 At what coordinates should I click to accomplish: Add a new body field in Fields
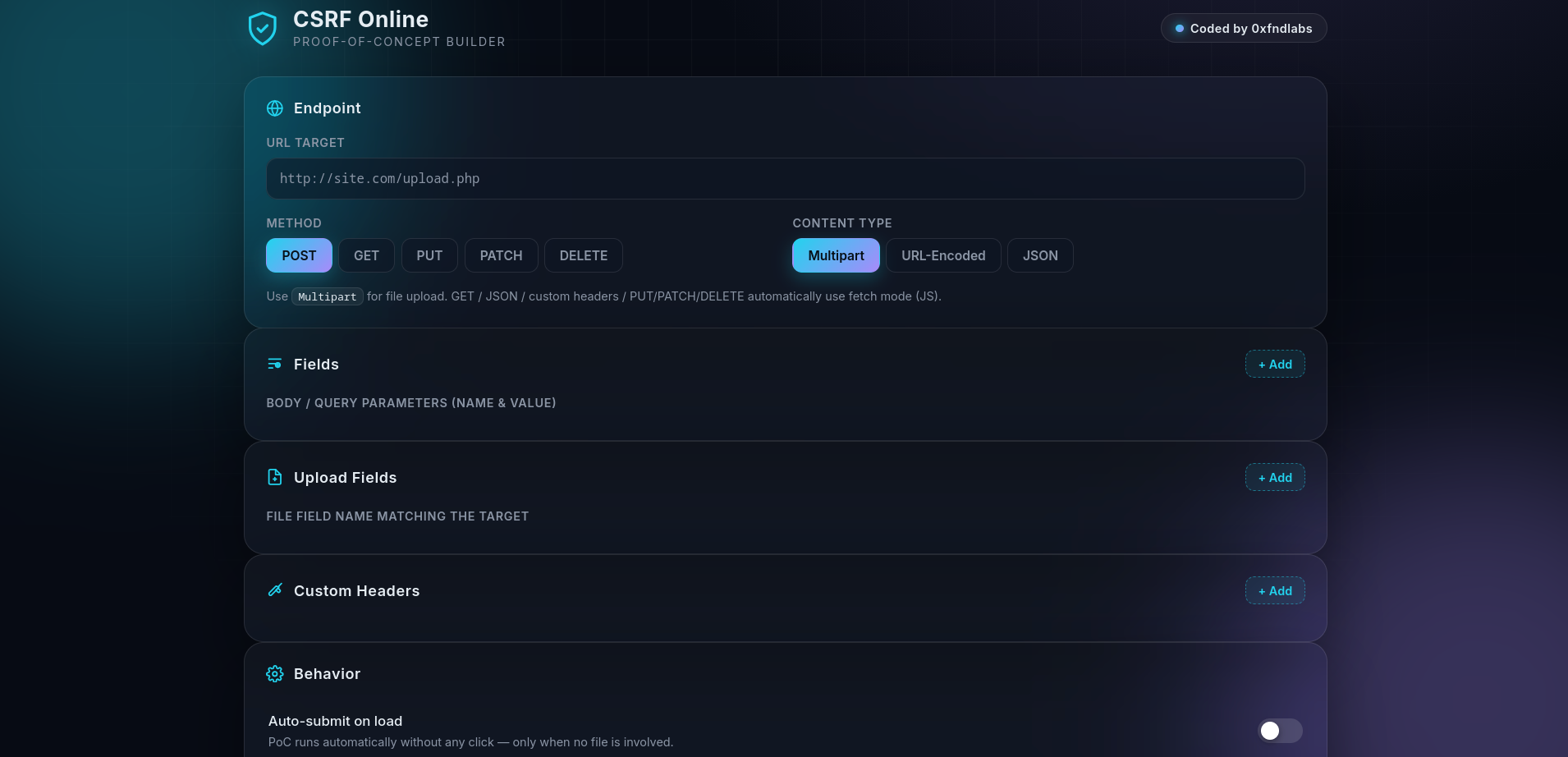click(1275, 364)
